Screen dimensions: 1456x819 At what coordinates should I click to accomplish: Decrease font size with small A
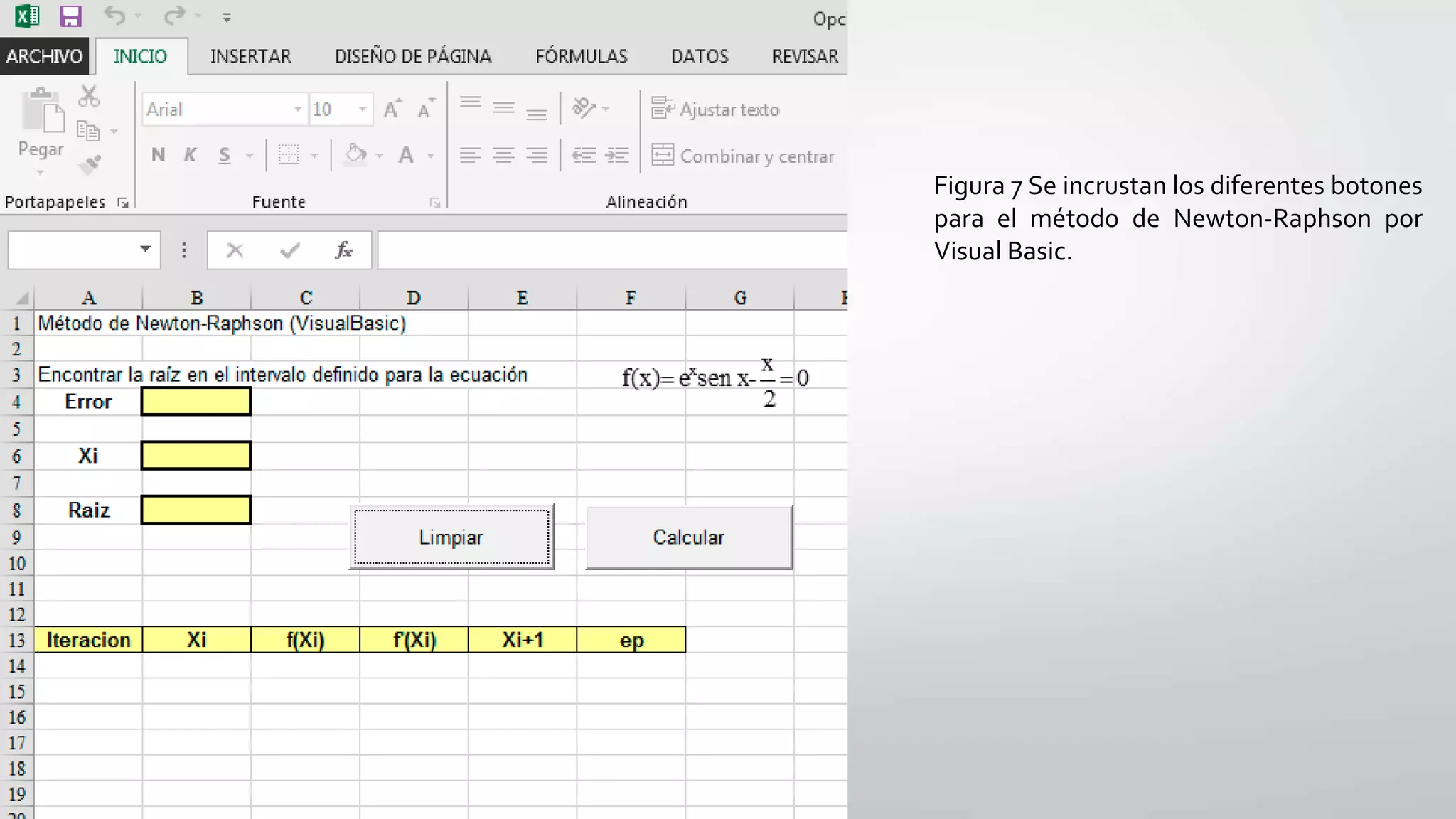(x=426, y=109)
